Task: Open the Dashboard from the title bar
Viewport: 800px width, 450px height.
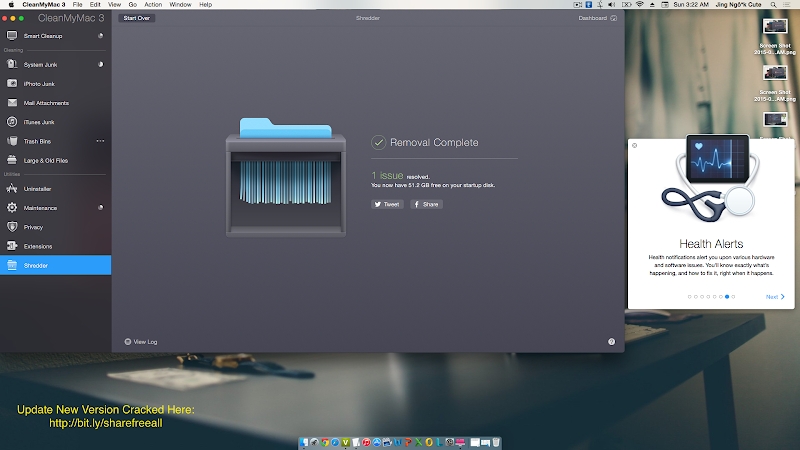Action: pyautogui.click(x=597, y=18)
